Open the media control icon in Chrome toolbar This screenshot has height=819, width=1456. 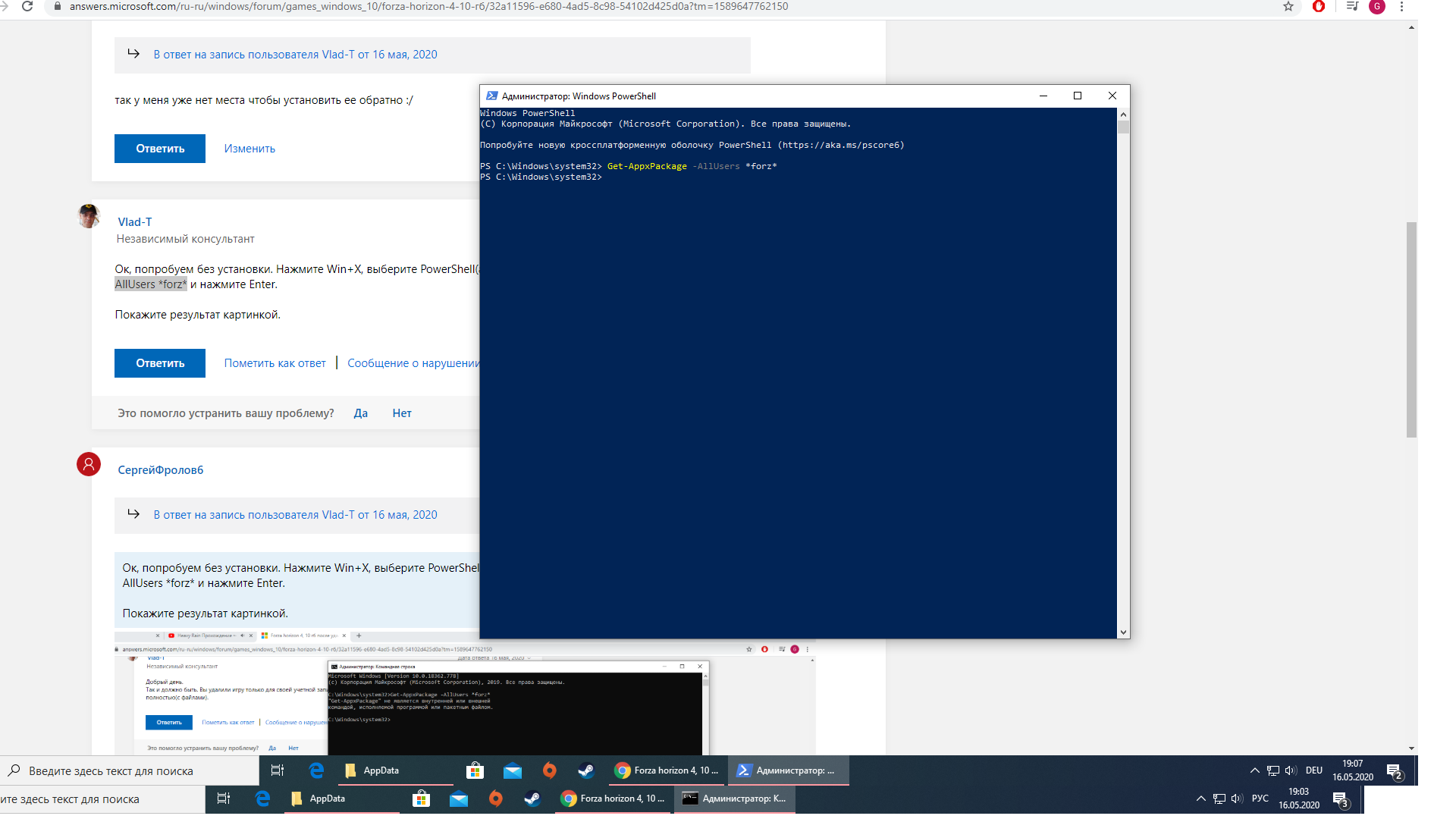tap(1352, 6)
